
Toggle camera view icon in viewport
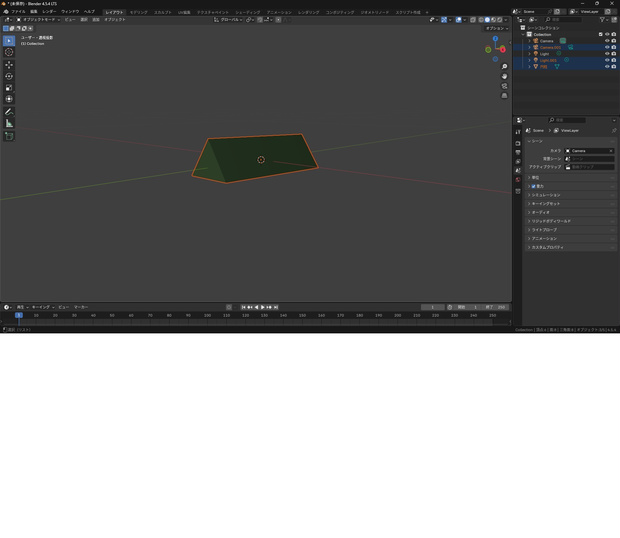click(x=504, y=86)
